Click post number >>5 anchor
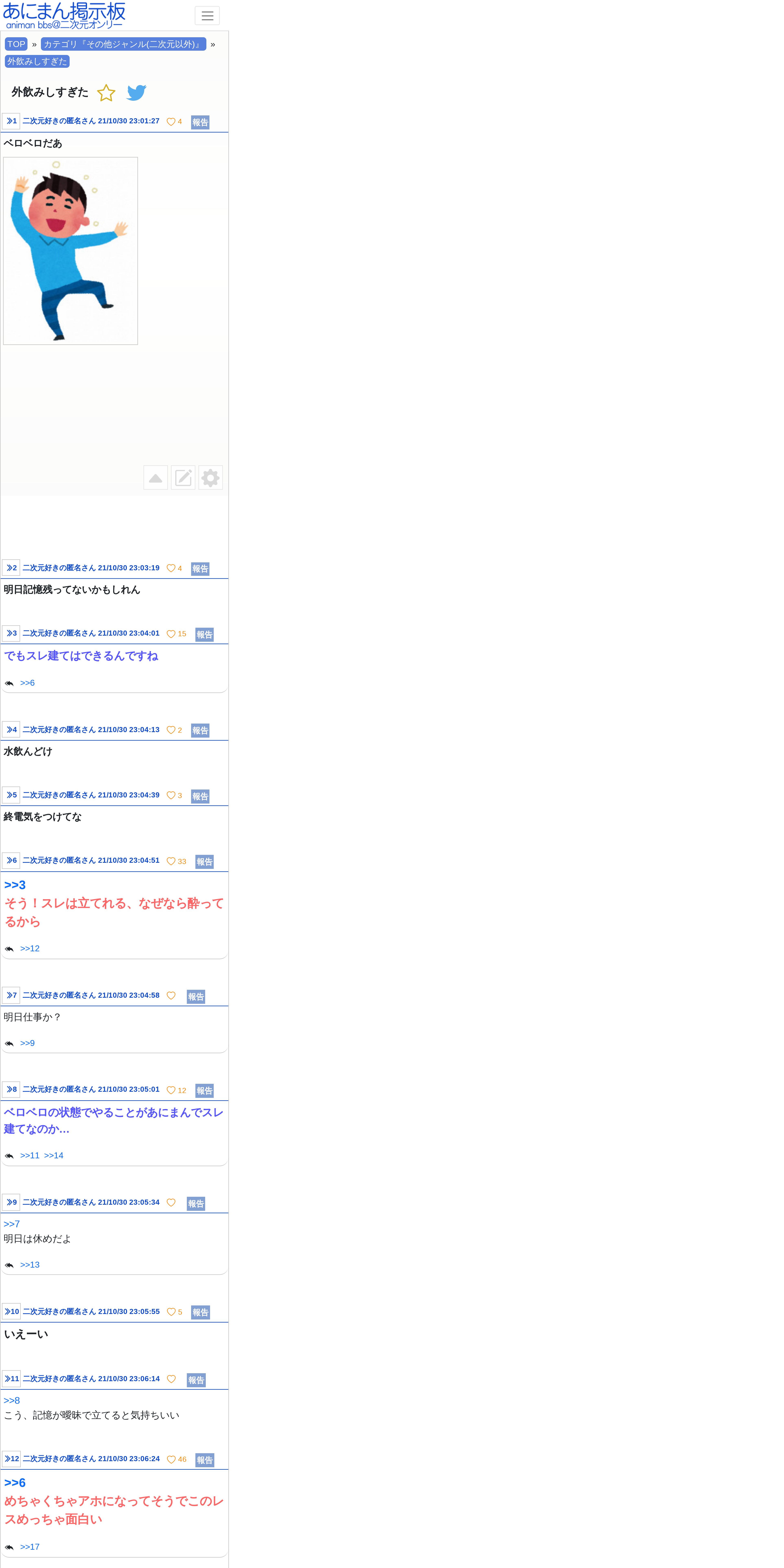 (11, 795)
